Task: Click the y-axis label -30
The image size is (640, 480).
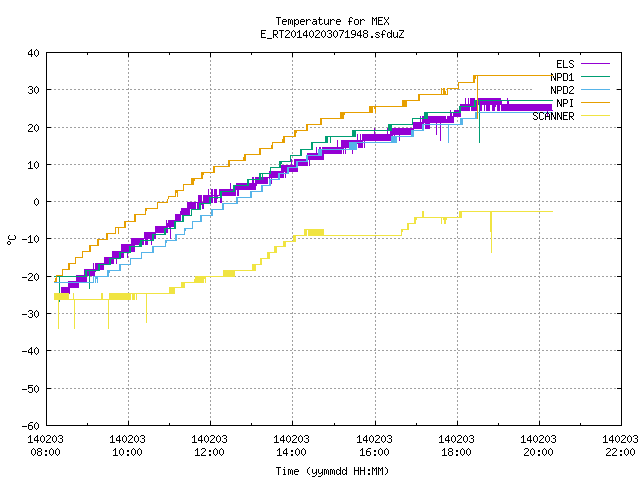Action: coord(31,313)
